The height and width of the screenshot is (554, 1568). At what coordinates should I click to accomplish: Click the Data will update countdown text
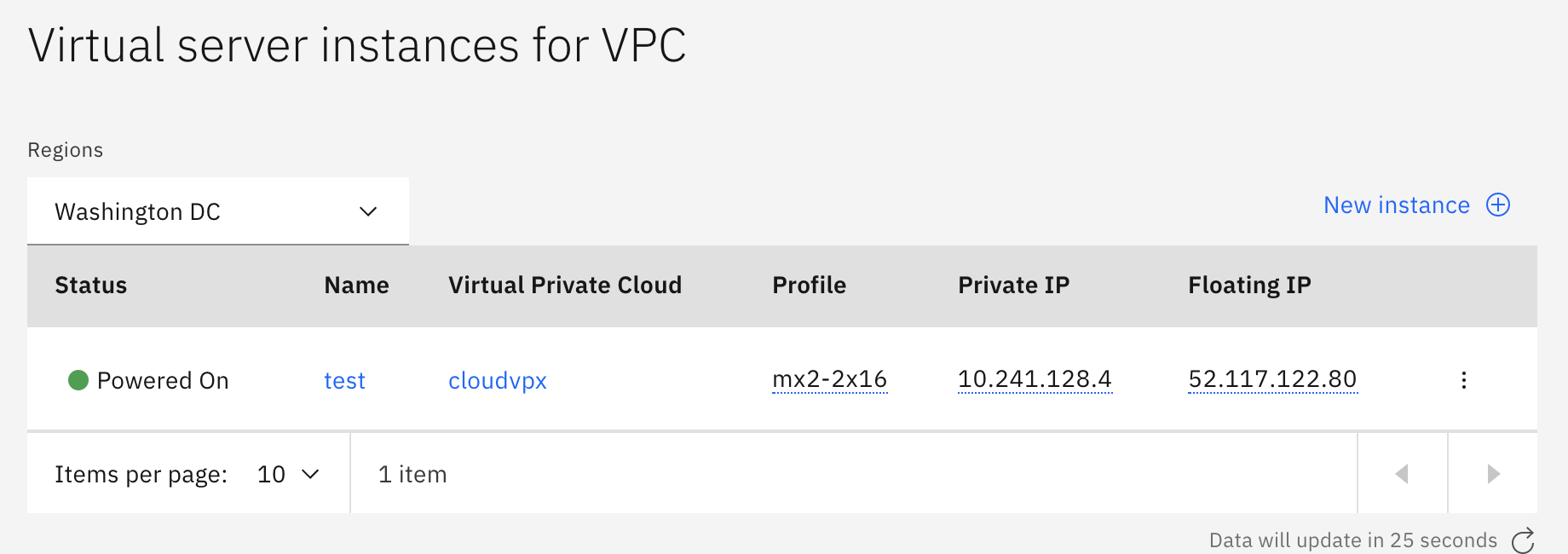[x=1352, y=540]
